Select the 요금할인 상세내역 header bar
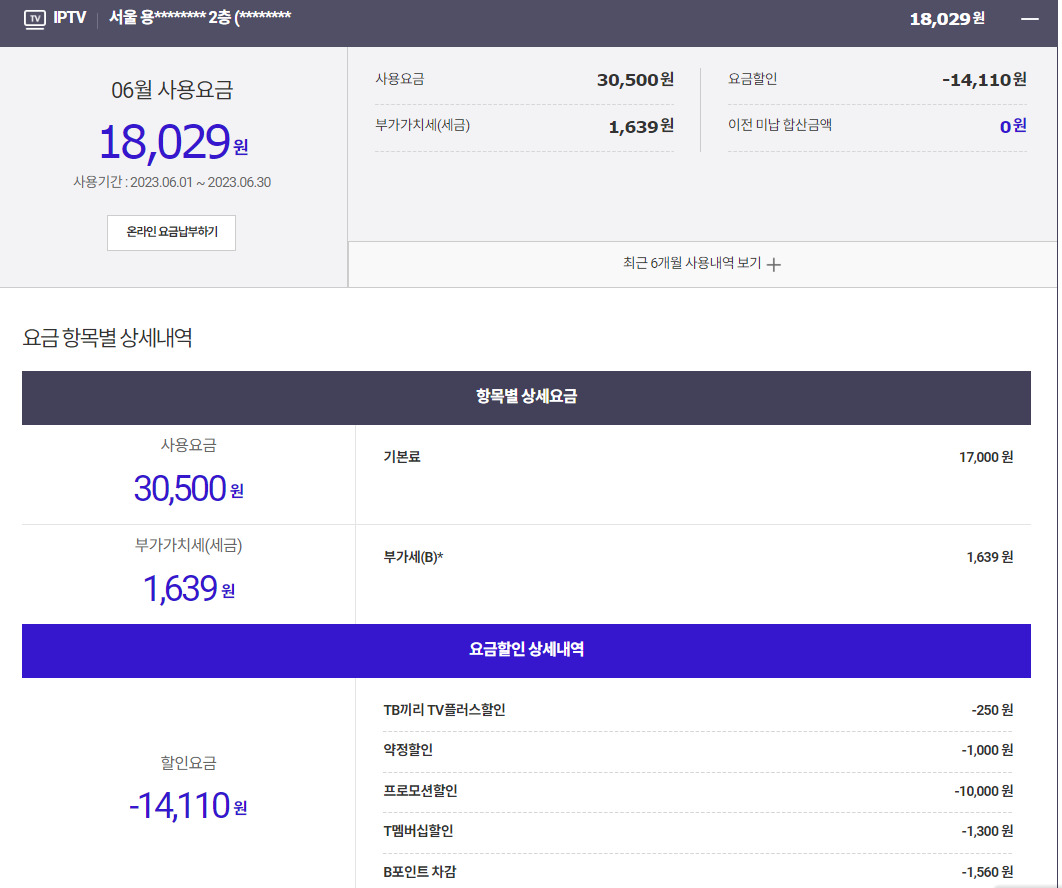Viewport: 1062px width, 888px height. (526, 650)
